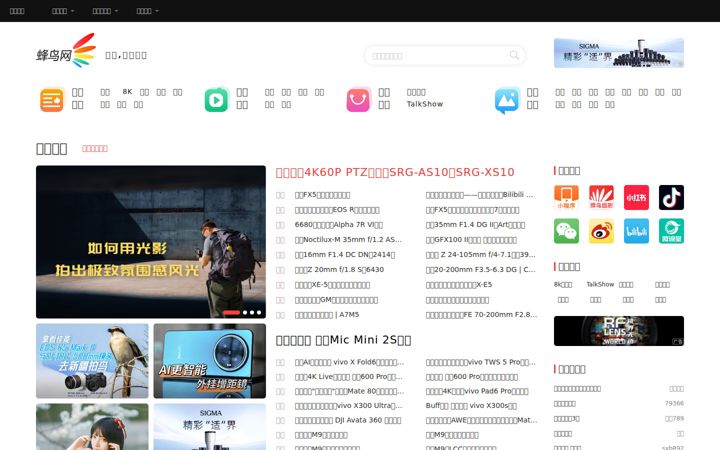The image size is (720, 450).
Task: Open the 20-200mm F3.5-6.3 DG article
Action: [x=480, y=270]
